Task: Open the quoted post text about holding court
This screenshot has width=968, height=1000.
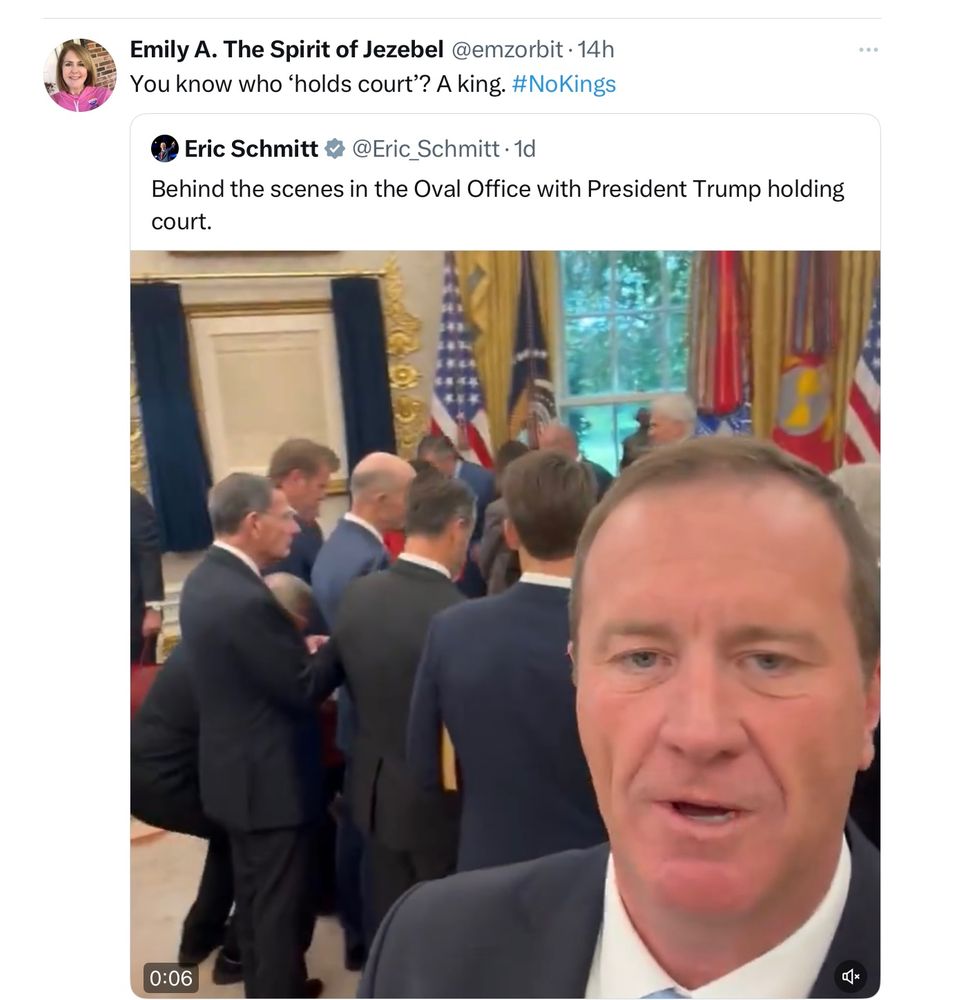Action: [497, 205]
